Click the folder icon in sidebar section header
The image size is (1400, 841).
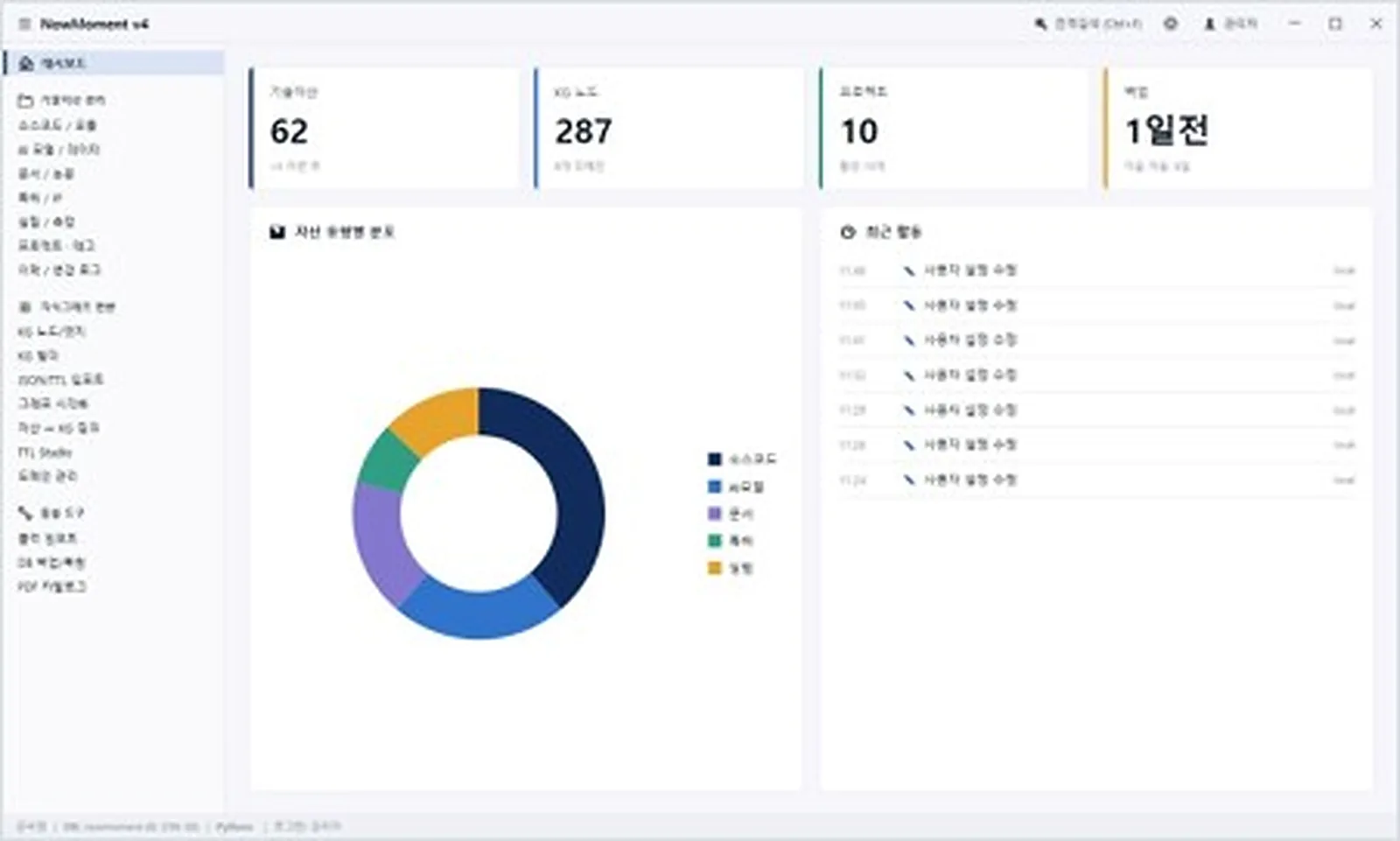(25, 101)
